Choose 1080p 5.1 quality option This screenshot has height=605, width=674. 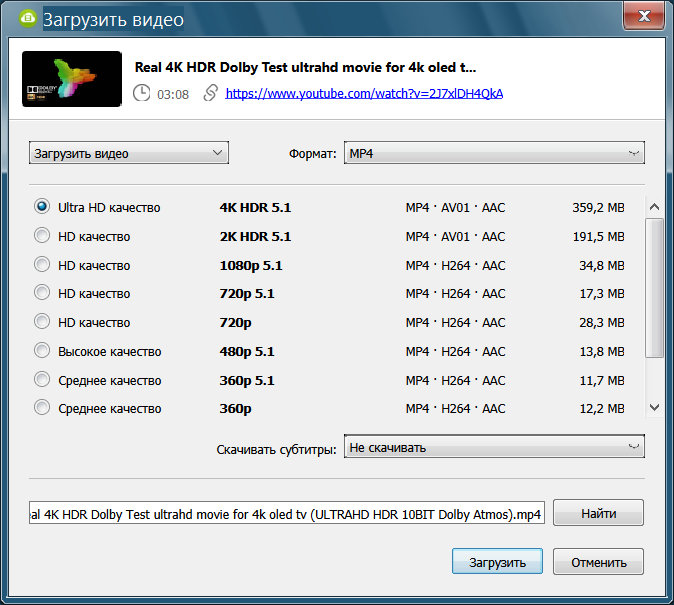[x=42, y=265]
